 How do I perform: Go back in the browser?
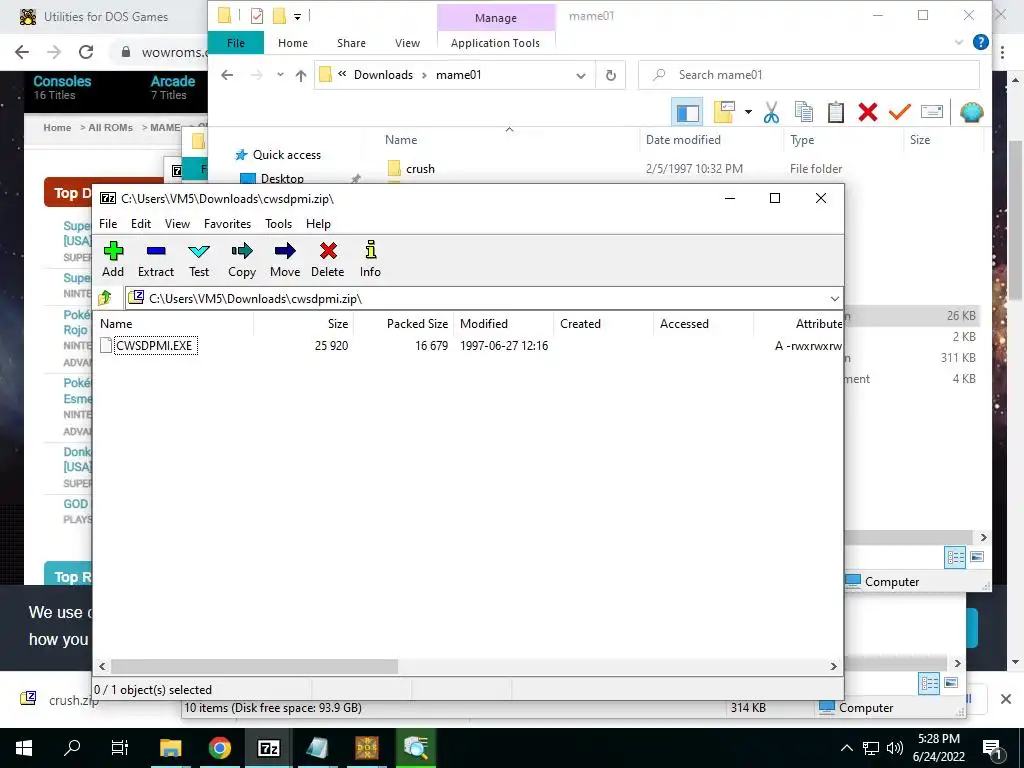(22, 52)
